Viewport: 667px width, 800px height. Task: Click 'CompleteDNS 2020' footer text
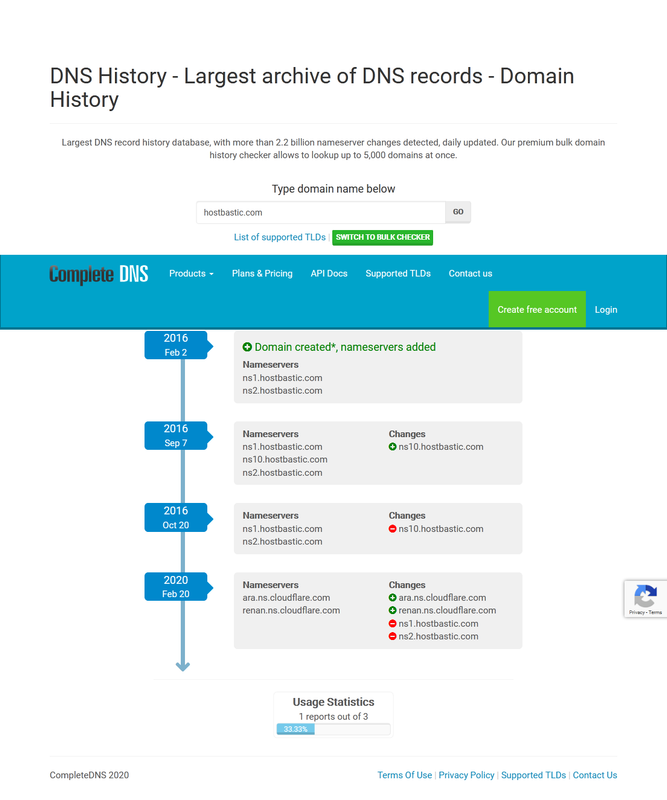[89, 775]
